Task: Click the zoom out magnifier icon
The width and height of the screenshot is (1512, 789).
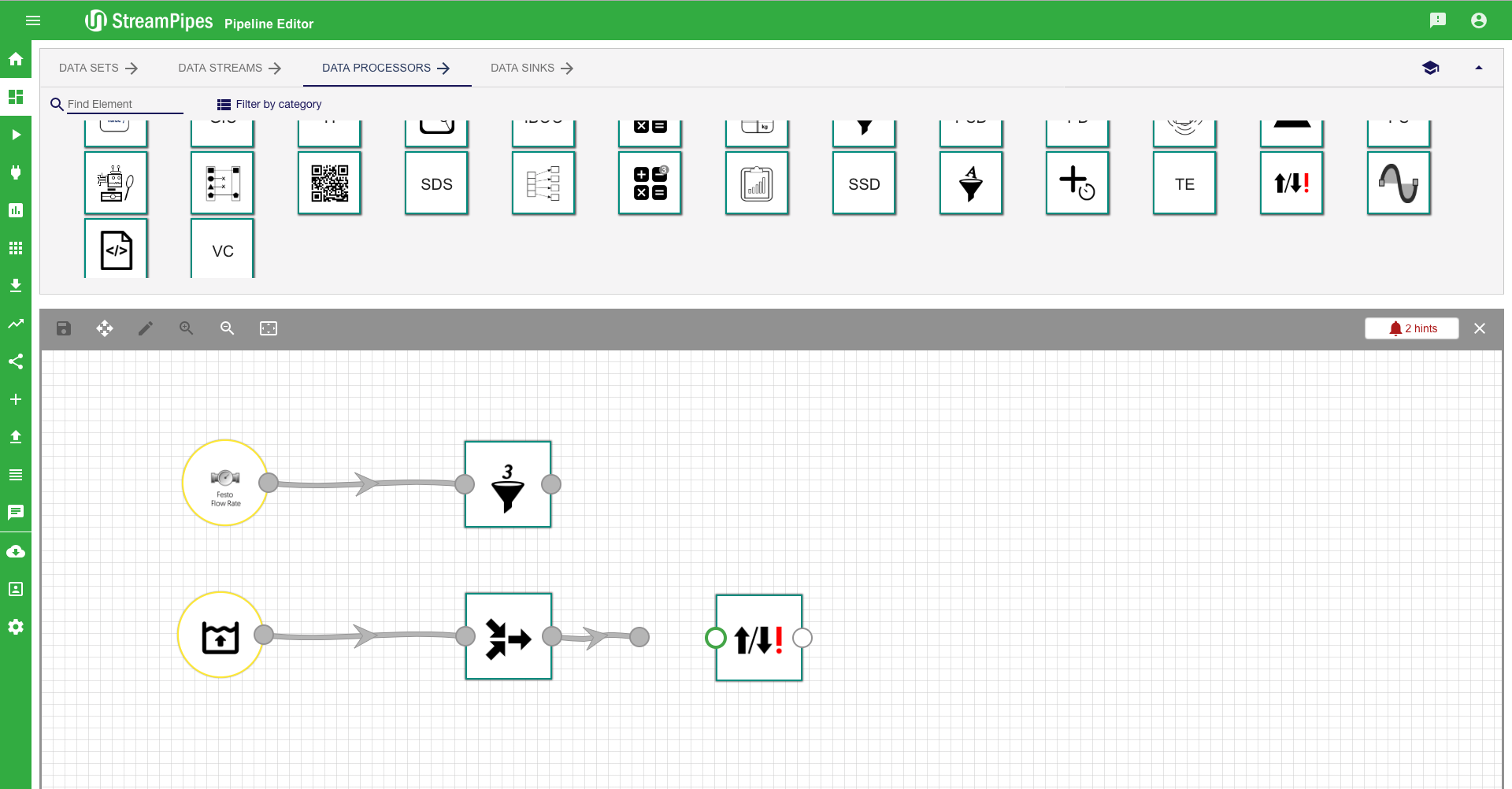Action: tap(228, 328)
